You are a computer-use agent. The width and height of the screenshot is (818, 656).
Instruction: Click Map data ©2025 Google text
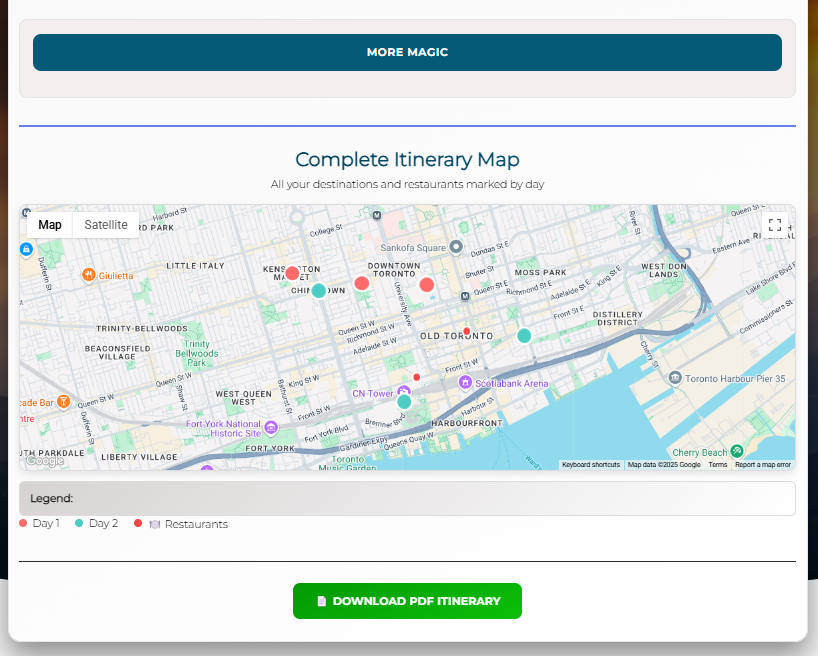(664, 464)
